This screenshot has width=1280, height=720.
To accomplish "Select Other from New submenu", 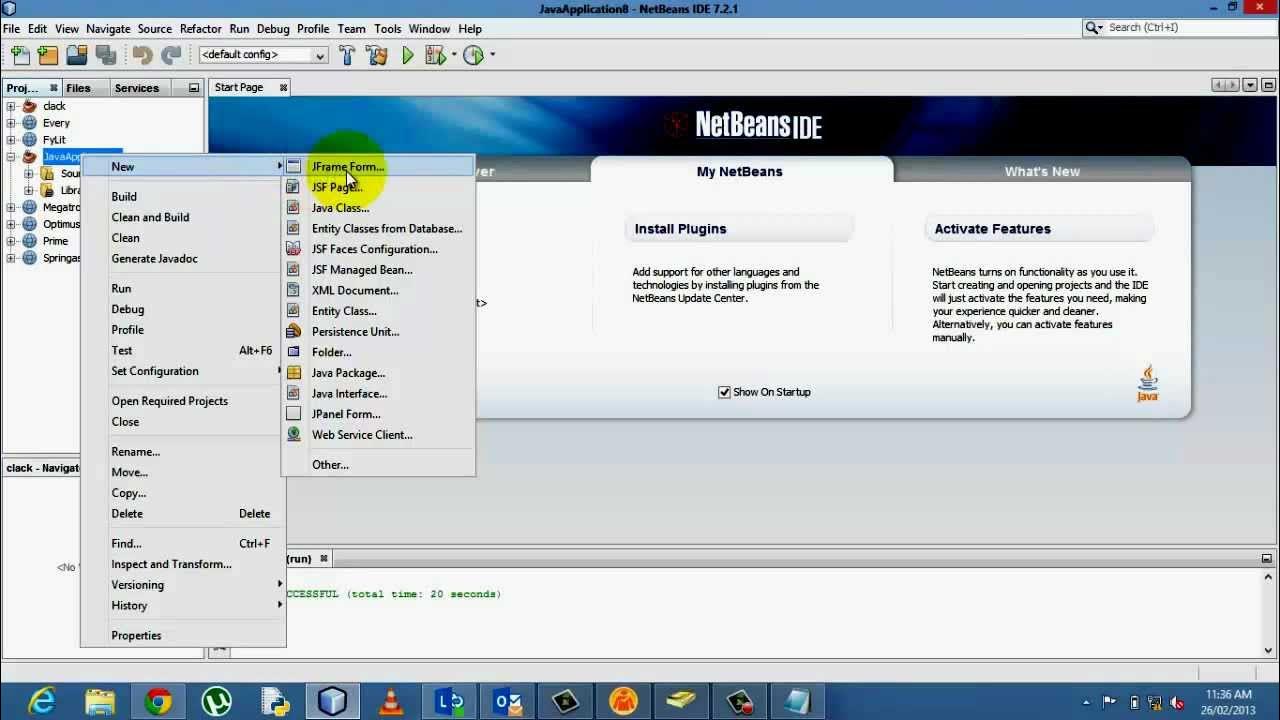I will point(378,465).
